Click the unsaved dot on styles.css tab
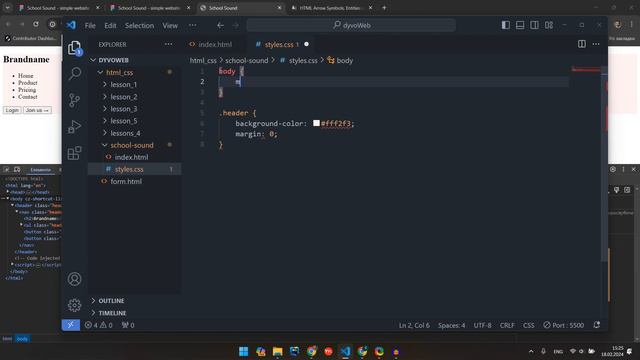 click(x=306, y=44)
